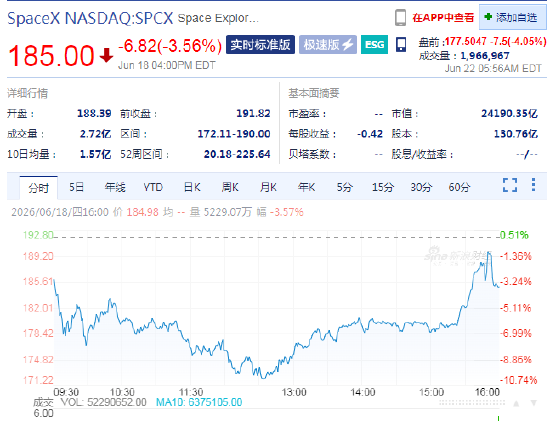
Task: Open the 周K chart tab
Action: pos(230,187)
